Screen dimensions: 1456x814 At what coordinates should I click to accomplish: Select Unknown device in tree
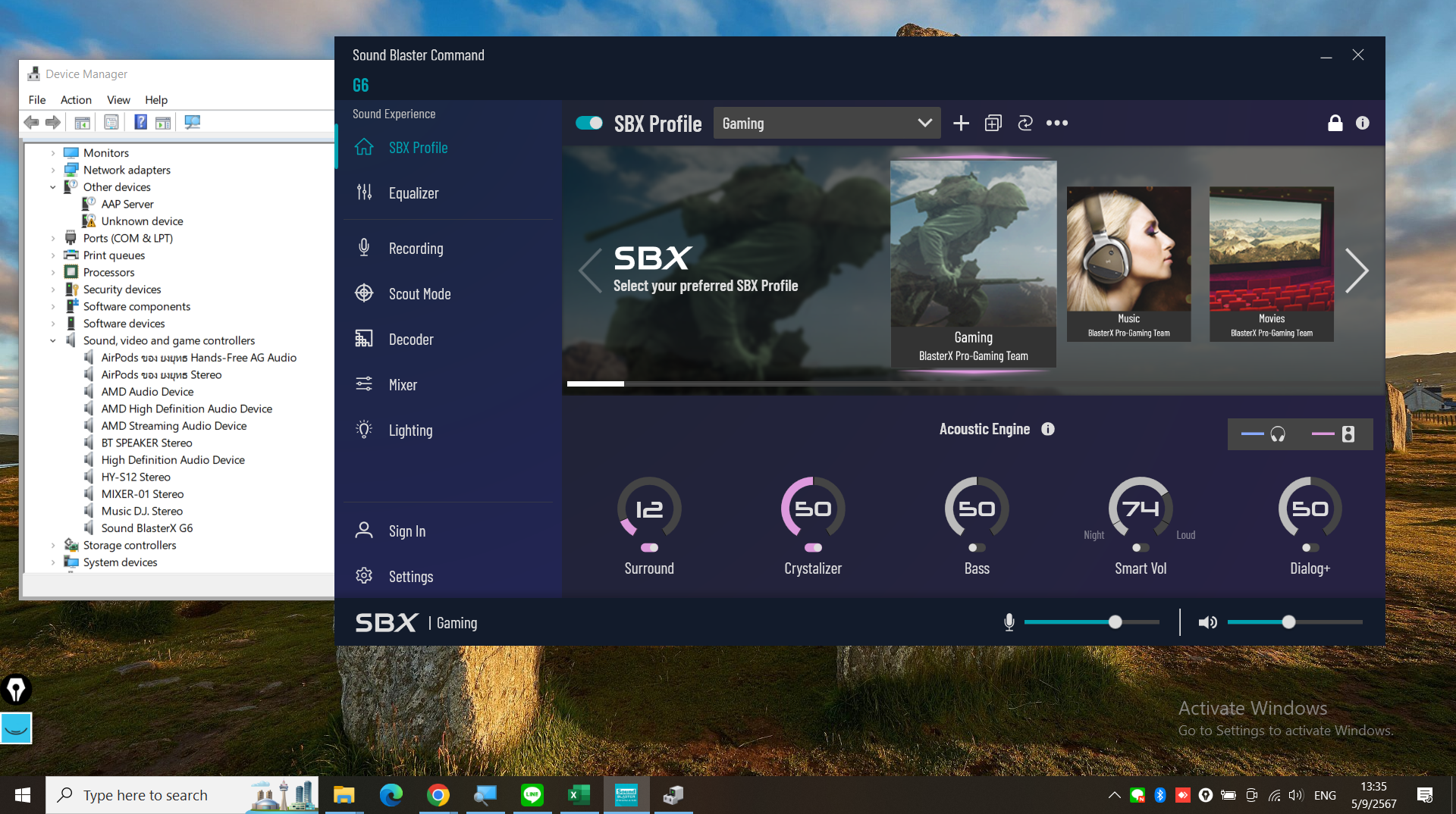(x=142, y=221)
